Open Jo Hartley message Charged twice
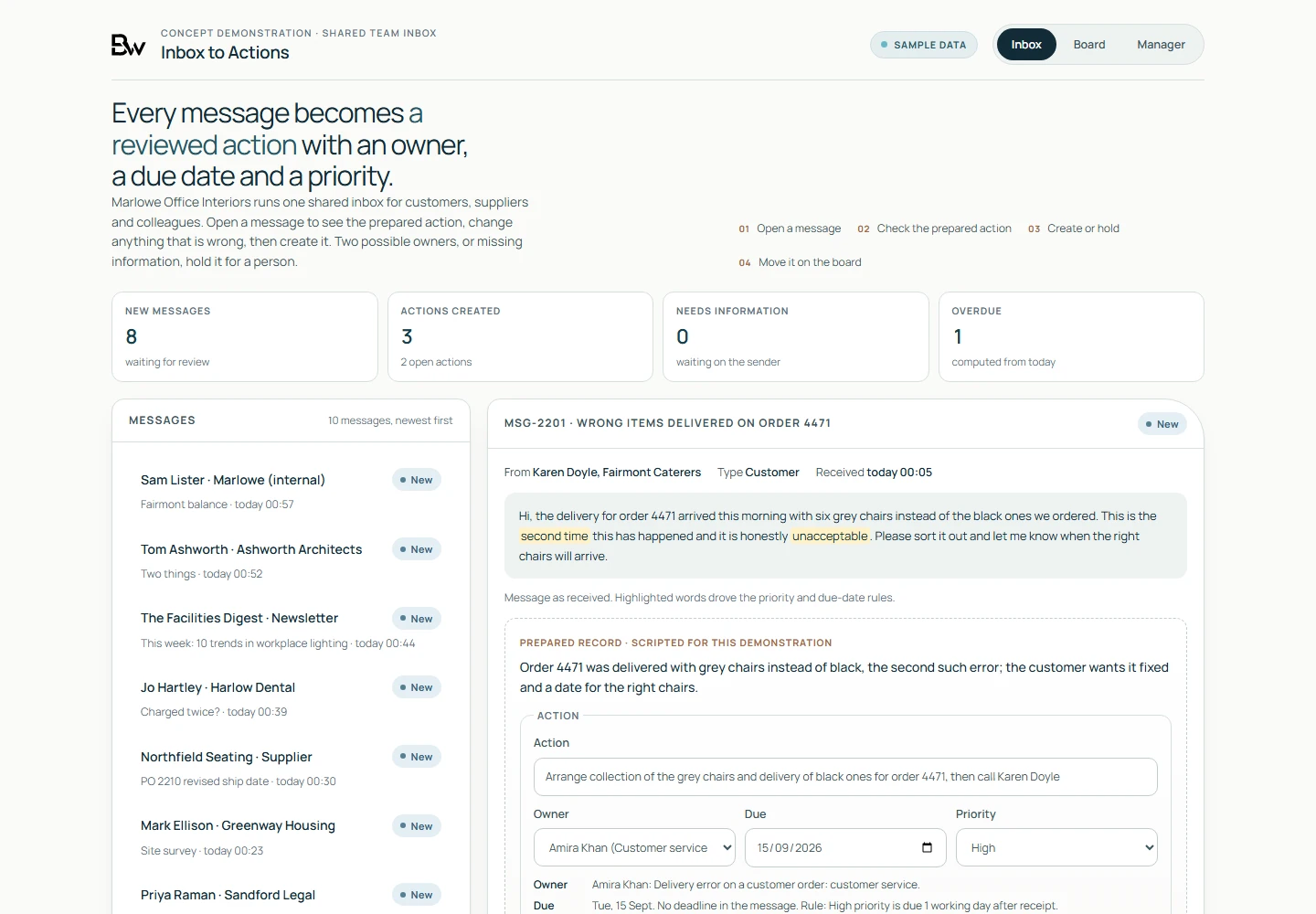This screenshot has height=914, width=1316. click(x=291, y=699)
